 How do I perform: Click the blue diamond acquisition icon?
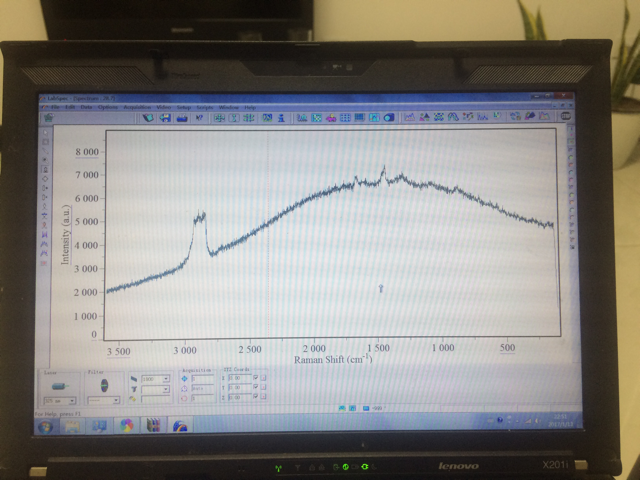coord(184,378)
